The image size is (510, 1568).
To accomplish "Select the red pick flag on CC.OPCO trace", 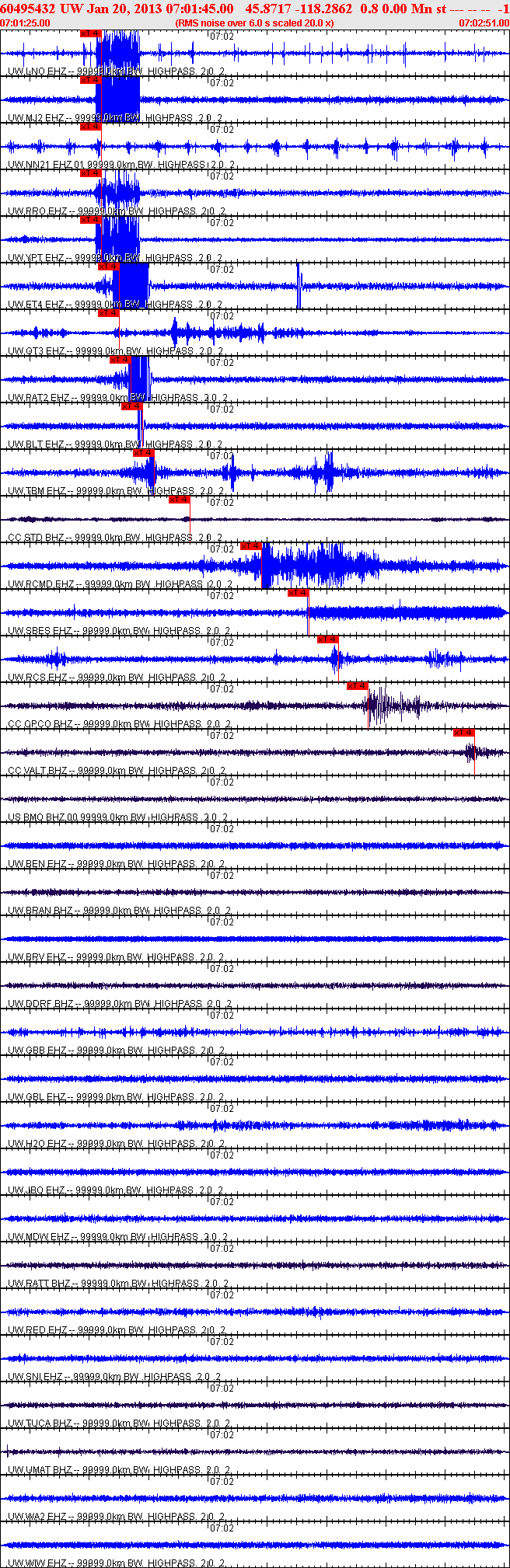I will (x=358, y=686).
